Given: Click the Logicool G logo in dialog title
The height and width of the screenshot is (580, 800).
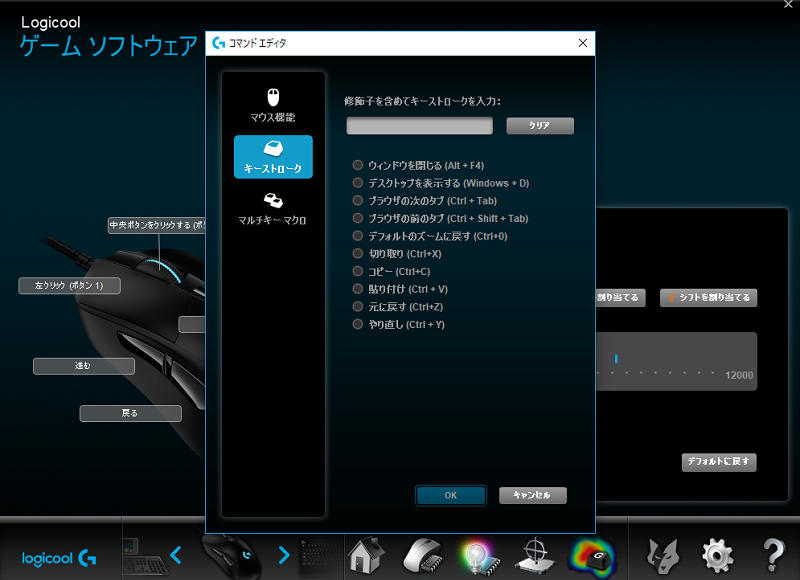Looking at the screenshot, I should pyautogui.click(x=218, y=43).
